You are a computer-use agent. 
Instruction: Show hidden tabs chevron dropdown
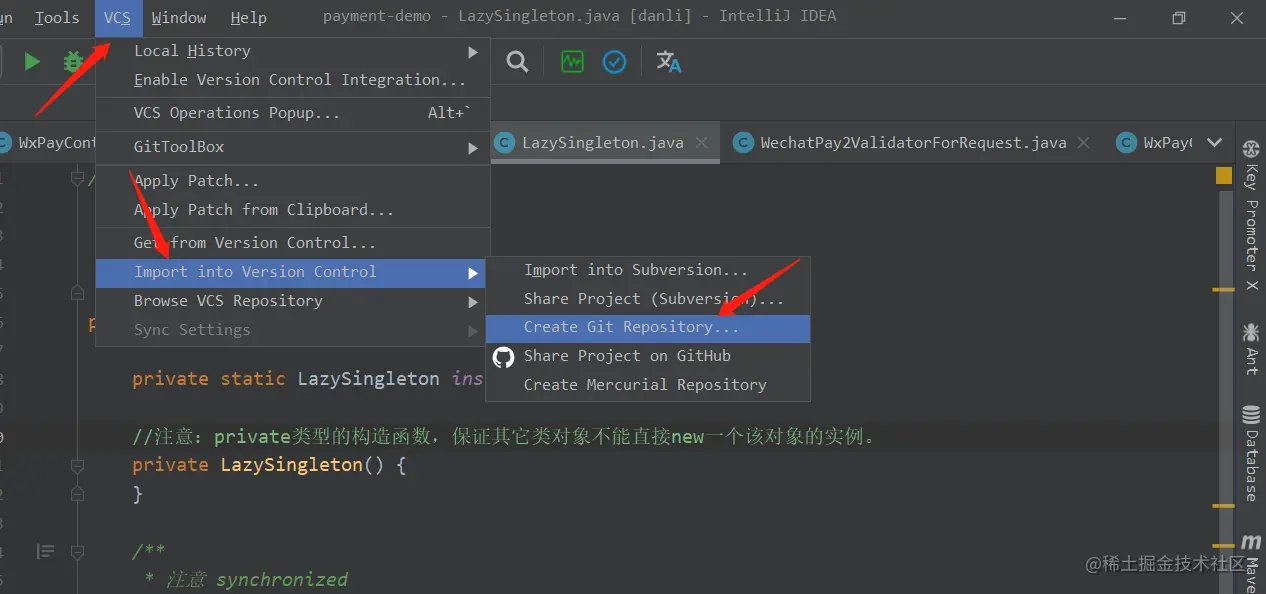point(1215,143)
